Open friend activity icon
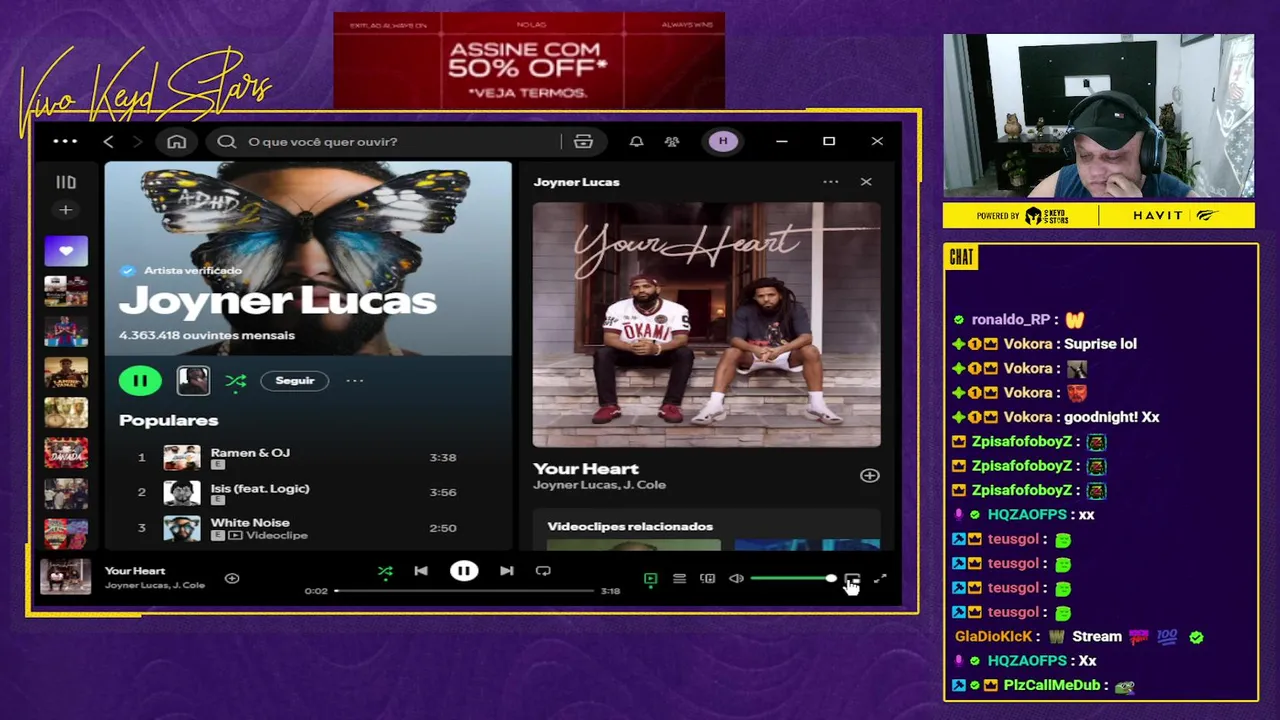 coord(672,142)
